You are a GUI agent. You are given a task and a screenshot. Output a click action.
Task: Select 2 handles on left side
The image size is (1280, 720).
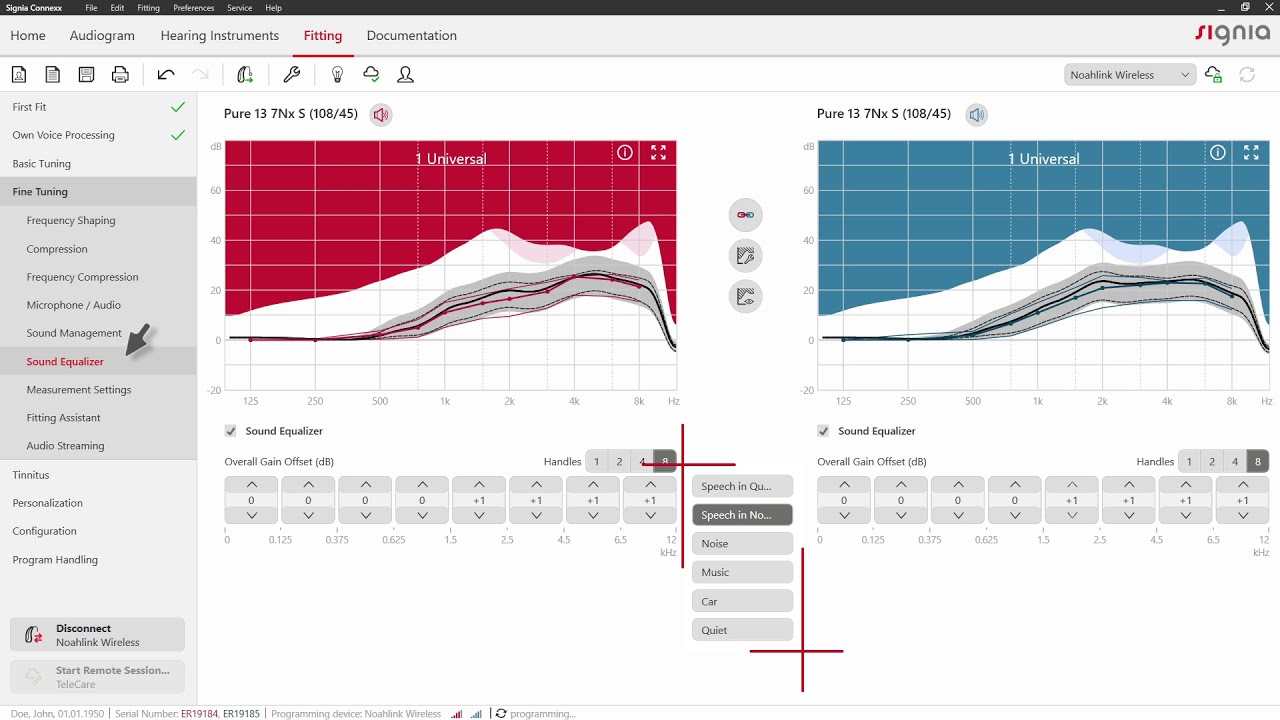click(619, 461)
